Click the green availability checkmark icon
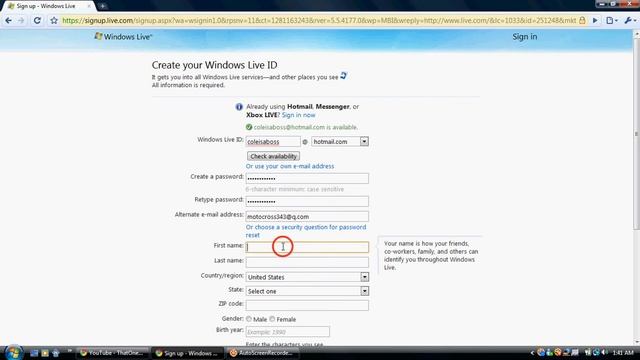The image size is (640, 360). click(249, 127)
